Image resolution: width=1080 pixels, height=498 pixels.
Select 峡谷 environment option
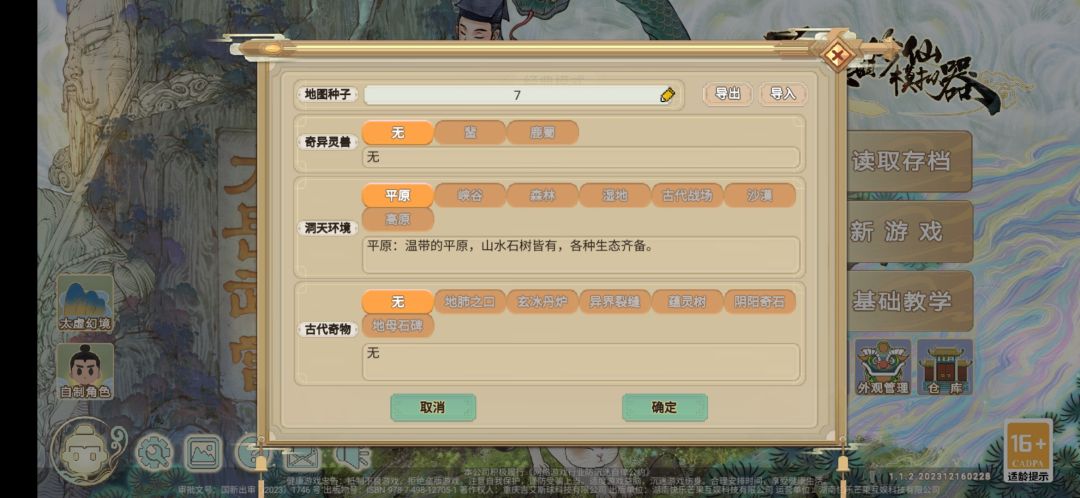(x=470, y=196)
